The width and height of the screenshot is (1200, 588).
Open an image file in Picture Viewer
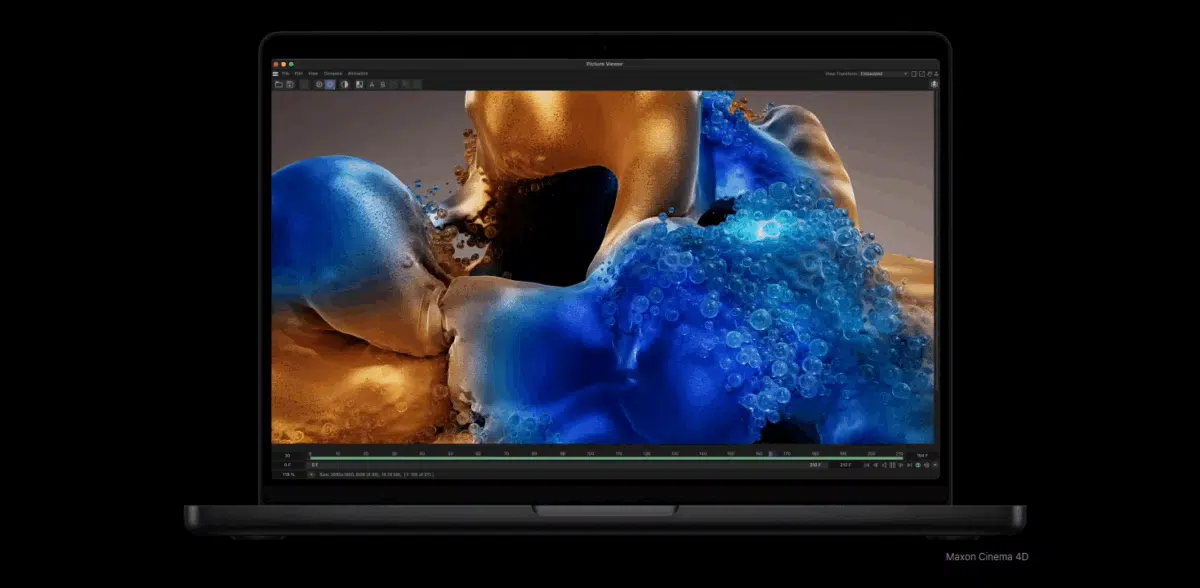tap(278, 85)
